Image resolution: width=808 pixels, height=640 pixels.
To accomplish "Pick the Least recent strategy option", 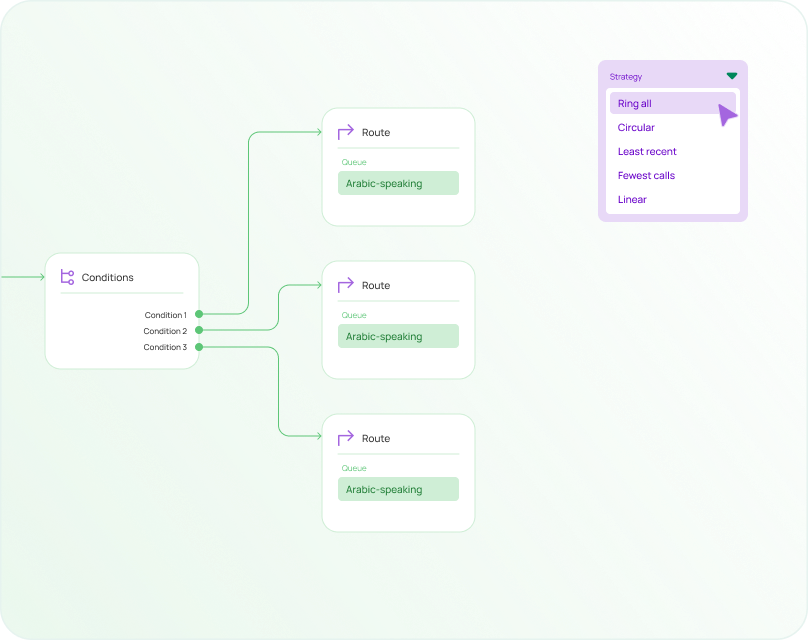I will (647, 152).
